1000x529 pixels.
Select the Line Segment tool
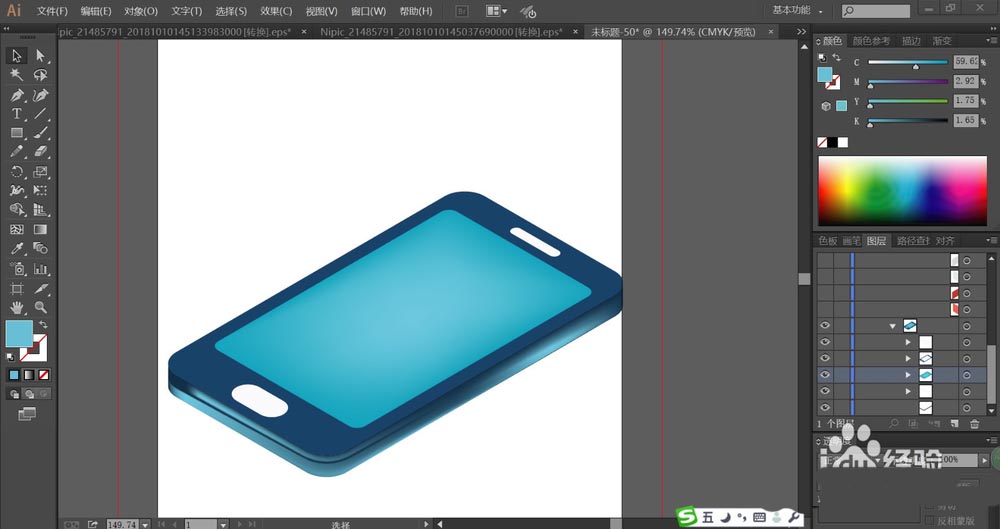click(x=40, y=114)
